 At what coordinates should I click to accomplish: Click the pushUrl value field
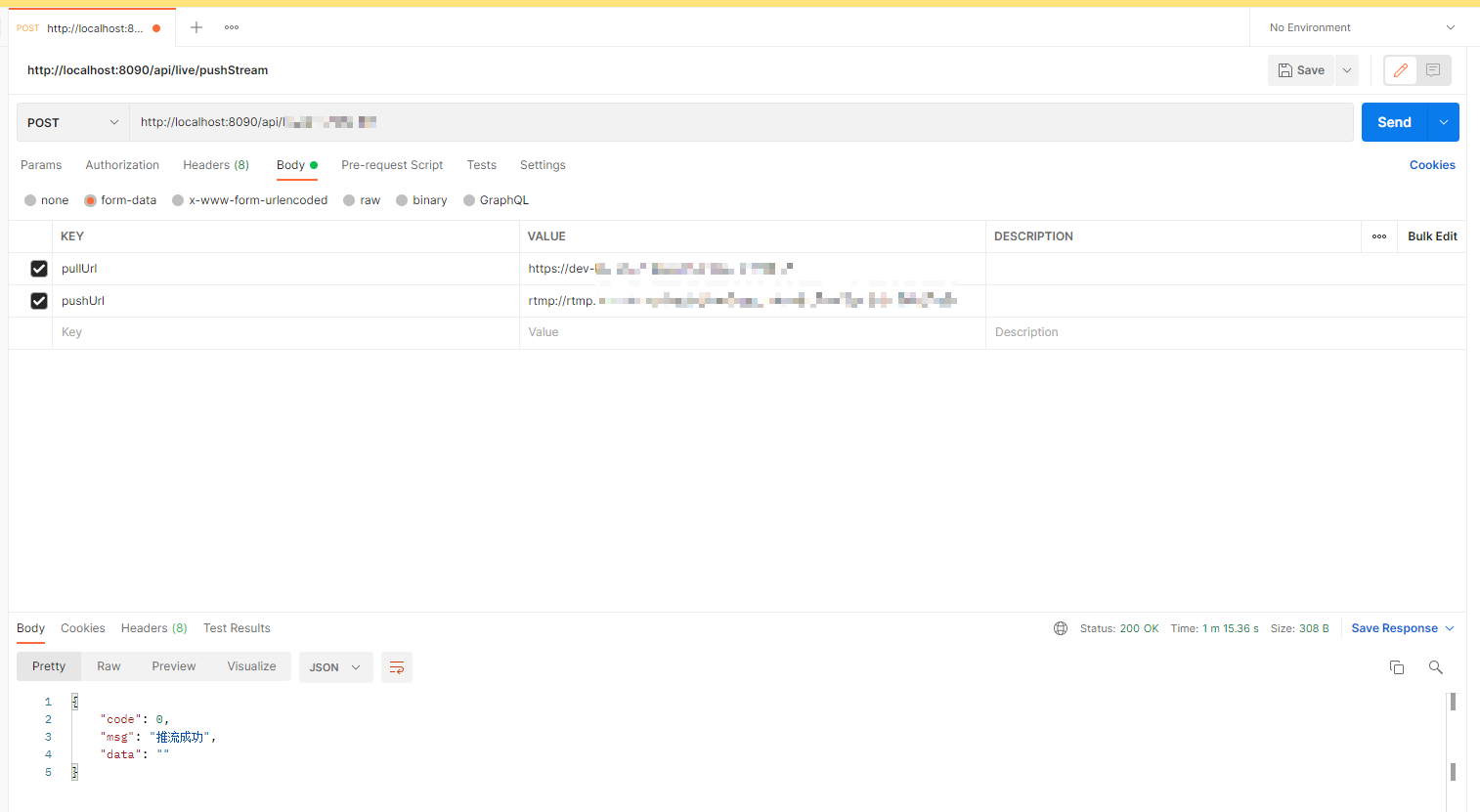[x=753, y=301]
